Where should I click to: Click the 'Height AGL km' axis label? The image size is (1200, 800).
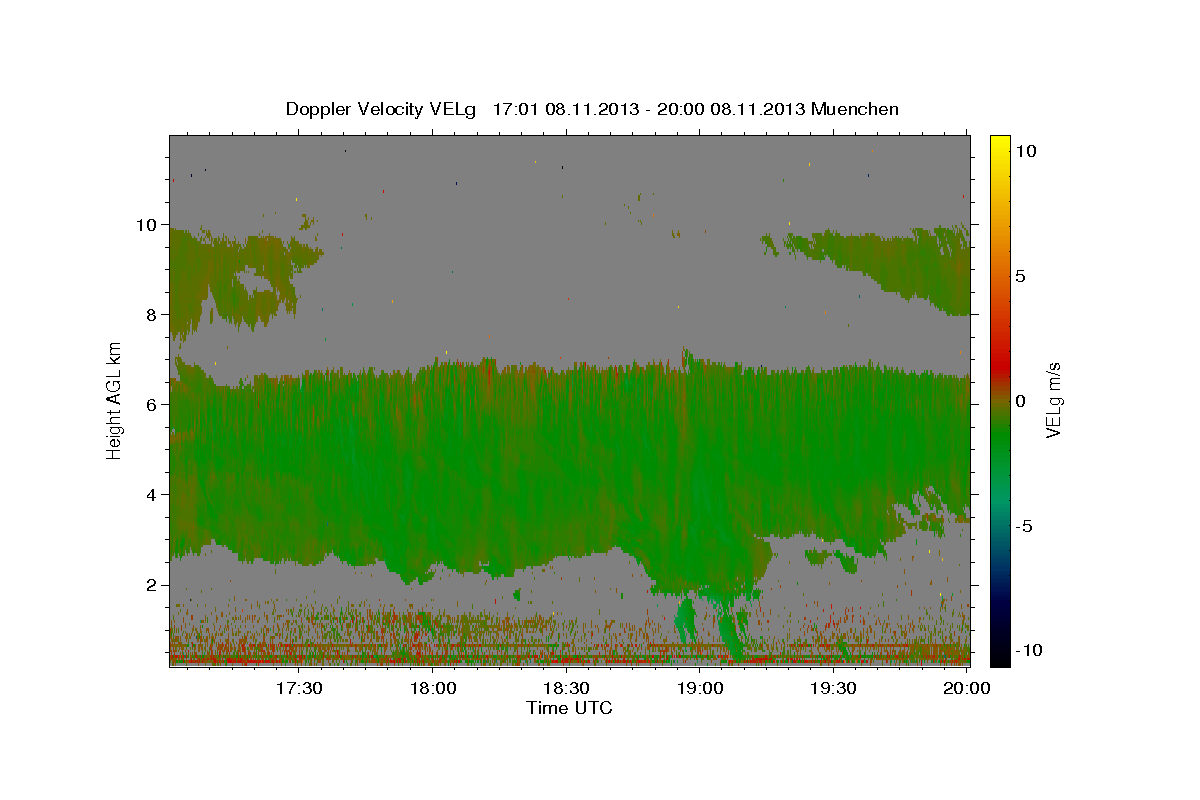point(115,400)
